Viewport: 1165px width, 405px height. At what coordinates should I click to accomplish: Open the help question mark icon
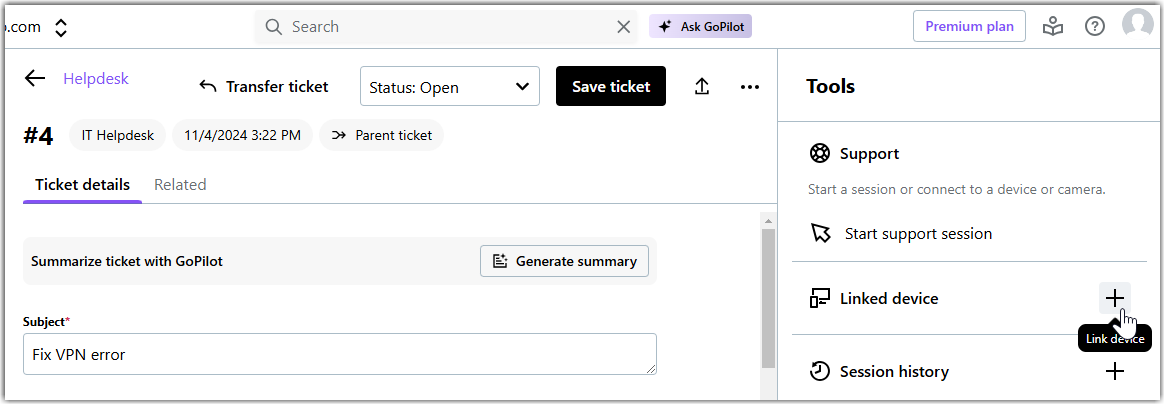pos(1095,27)
